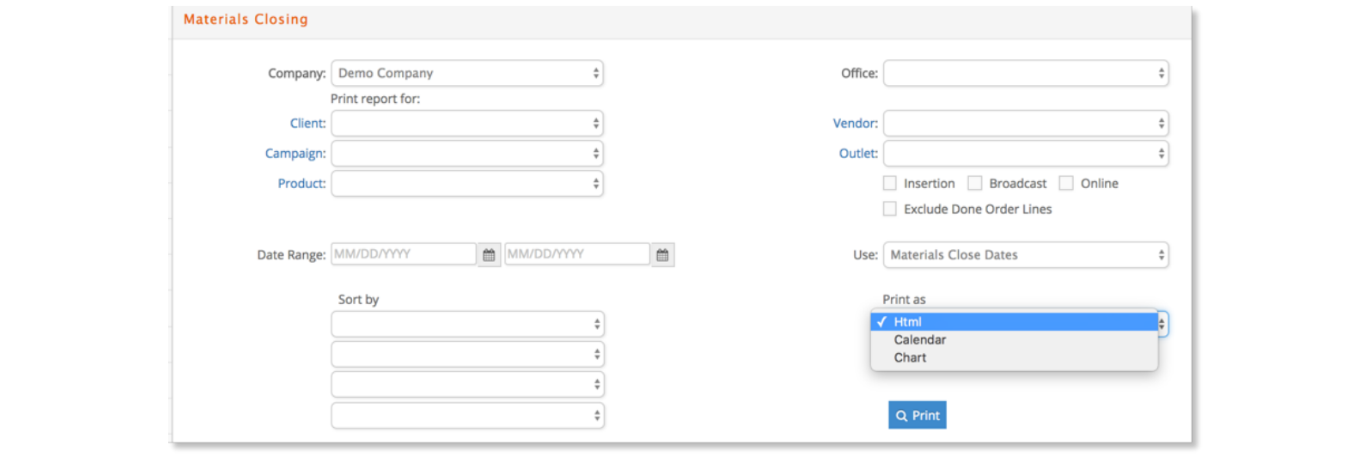This screenshot has height=460, width=1371.
Task: Click the 'Print as' heading text
Action: pyautogui.click(x=904, y=299)
